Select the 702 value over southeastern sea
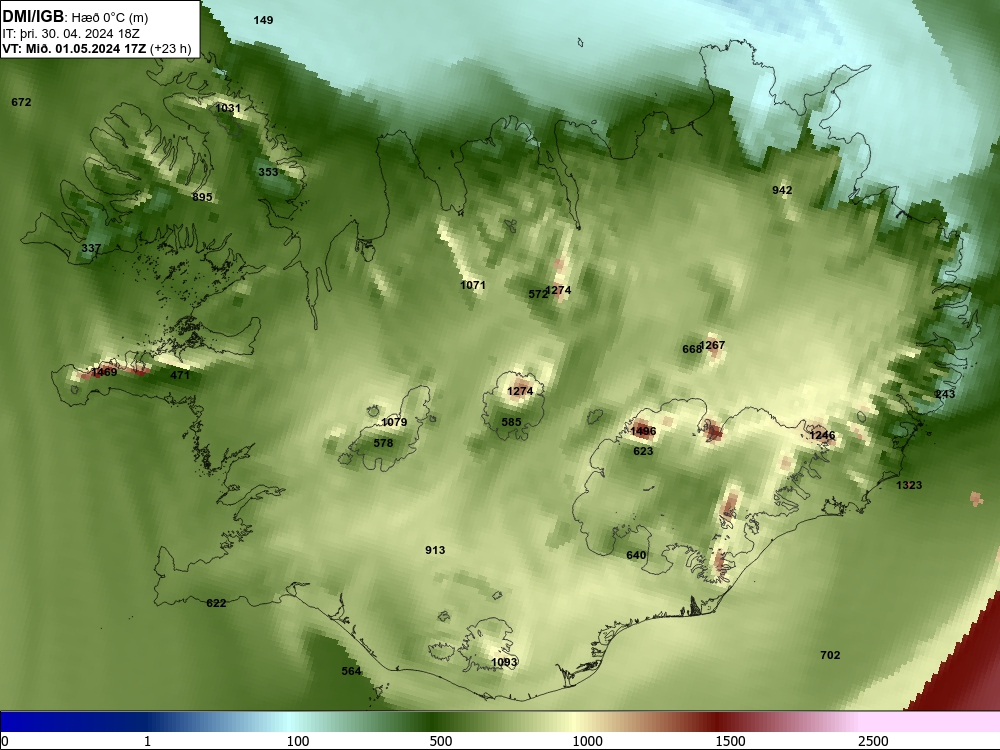Image resolution: width=1000 pixels, height=750 pixels. [x=830, y=655]
